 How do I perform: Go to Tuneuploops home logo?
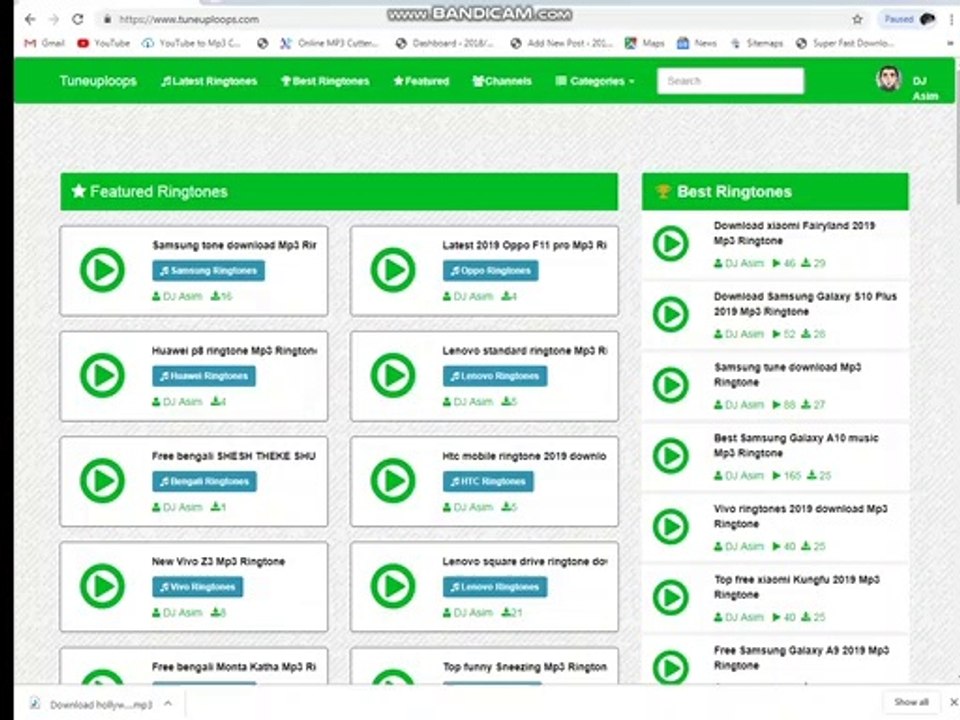[98, 81]
